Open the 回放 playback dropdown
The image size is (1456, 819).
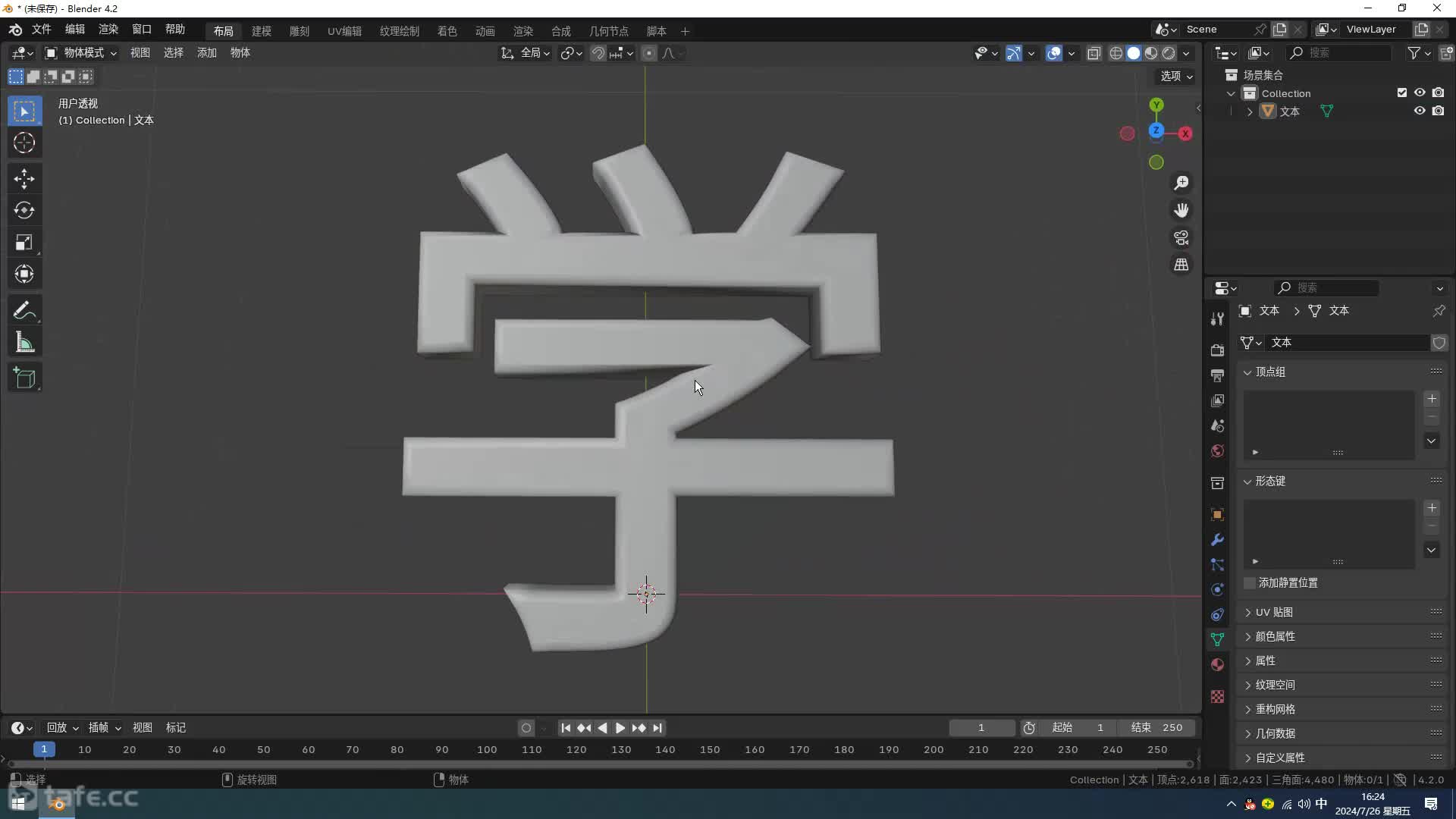(62, 727)
